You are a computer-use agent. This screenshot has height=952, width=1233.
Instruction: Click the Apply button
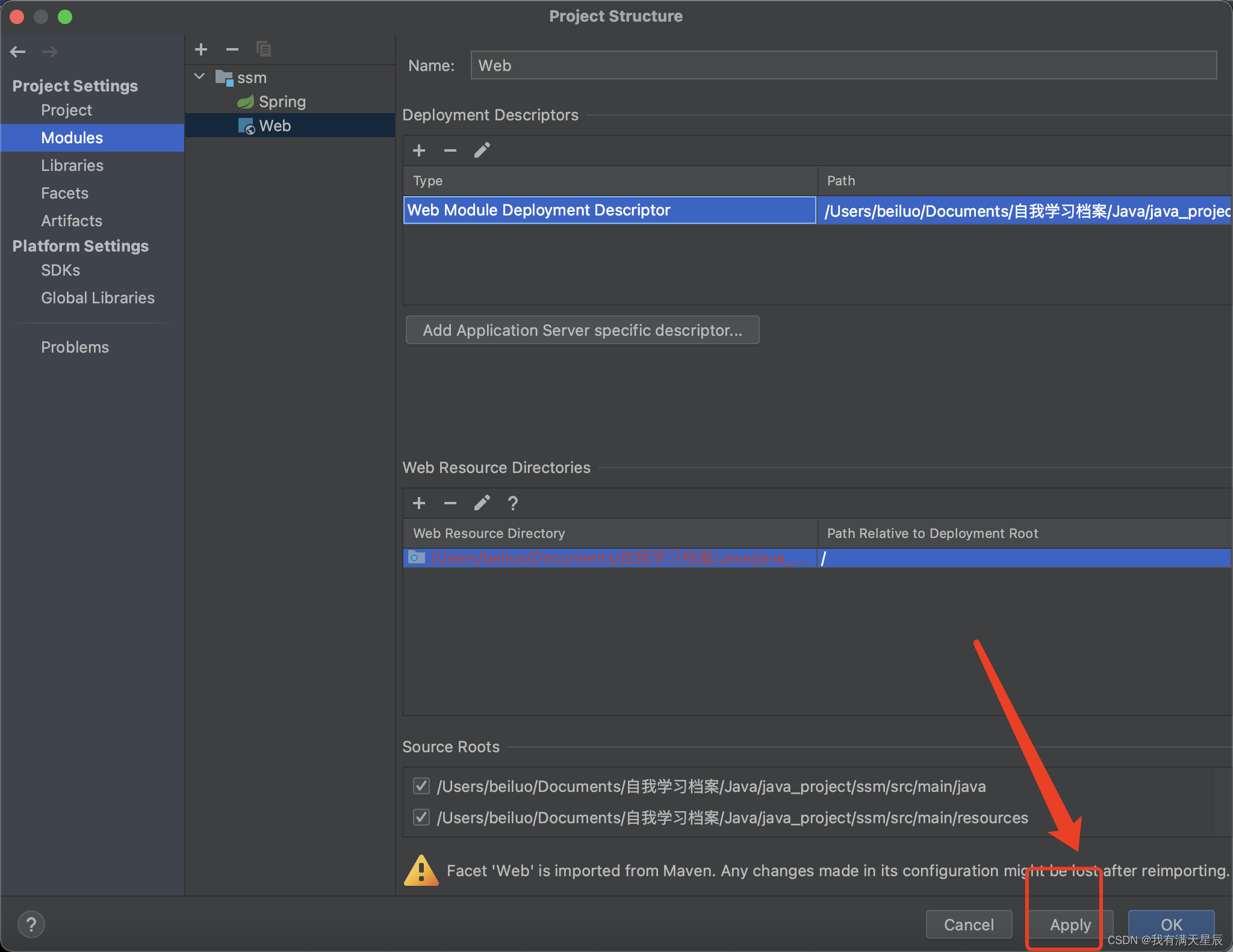pyautogui.click(x=1070, y=924)
